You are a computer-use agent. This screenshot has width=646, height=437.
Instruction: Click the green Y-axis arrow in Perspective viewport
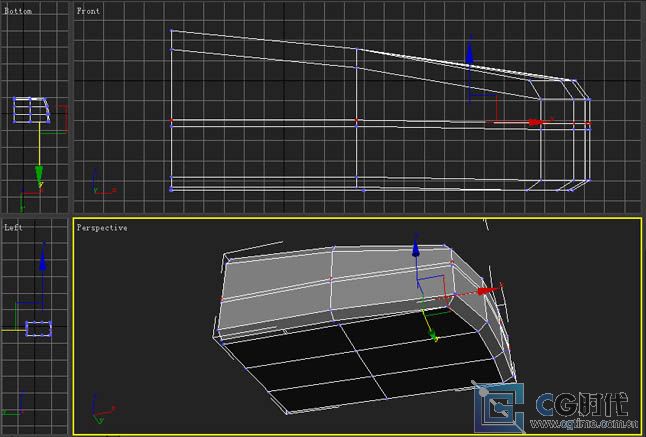pos(433,335)
